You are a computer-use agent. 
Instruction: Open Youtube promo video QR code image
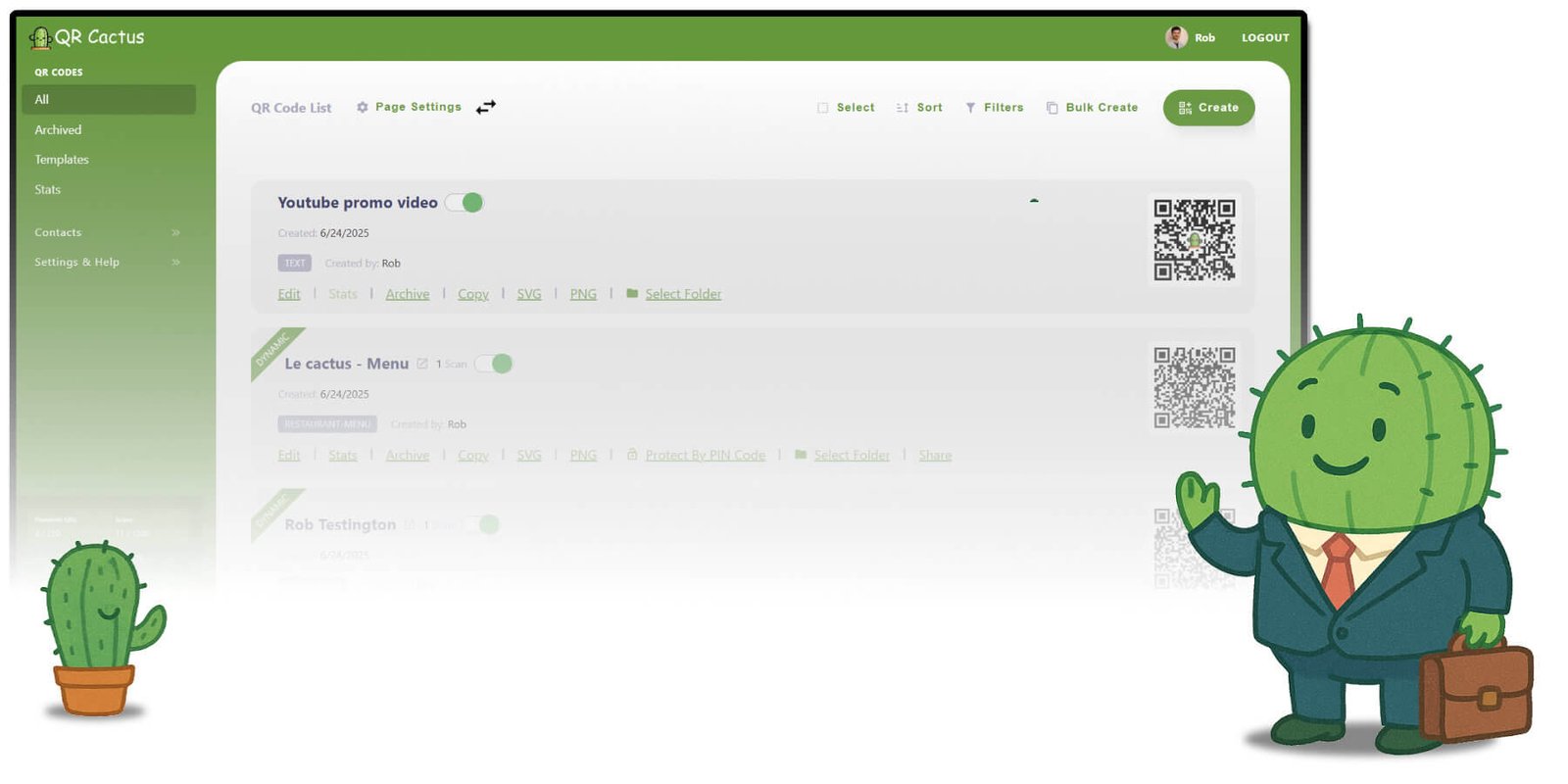1194,240
